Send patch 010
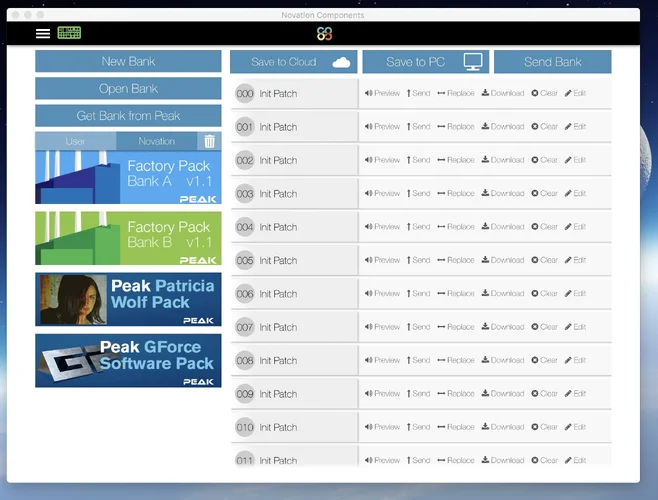Viewport: 658px width, 500px height. pyautogui.click(x=418, y=427)
